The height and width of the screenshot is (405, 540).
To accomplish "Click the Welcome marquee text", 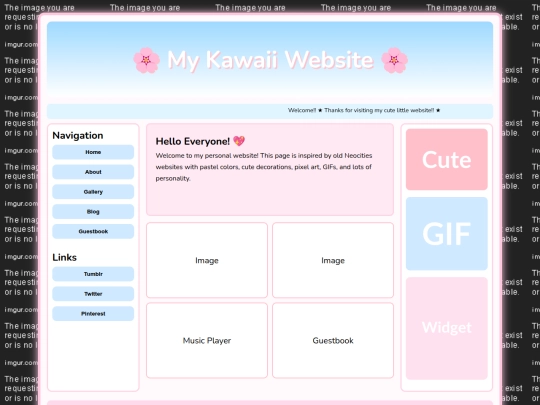I will pos(364,111).
